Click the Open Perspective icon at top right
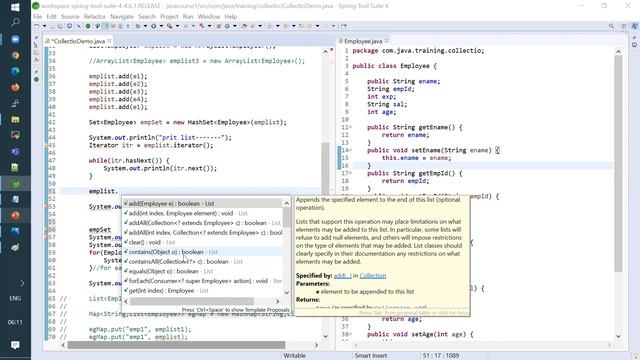640x360 pixels. tap(624, 26)
